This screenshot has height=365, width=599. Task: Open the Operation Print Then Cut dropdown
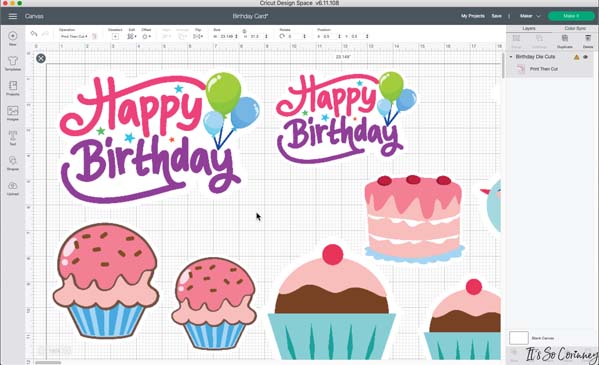point(74,36)
